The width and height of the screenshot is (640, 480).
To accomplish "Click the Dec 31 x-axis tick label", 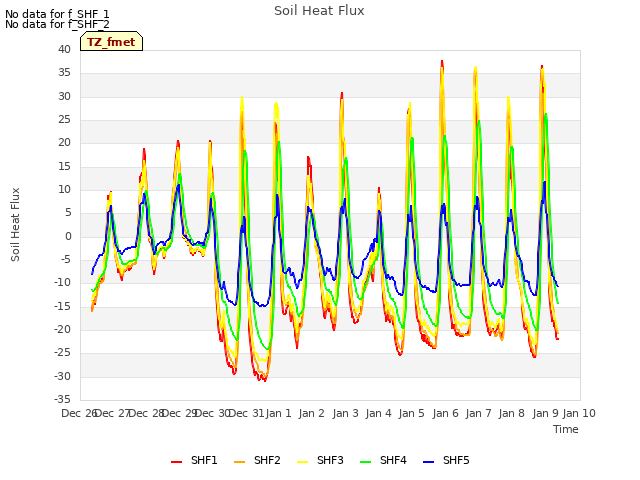I will tap(246, 413).
